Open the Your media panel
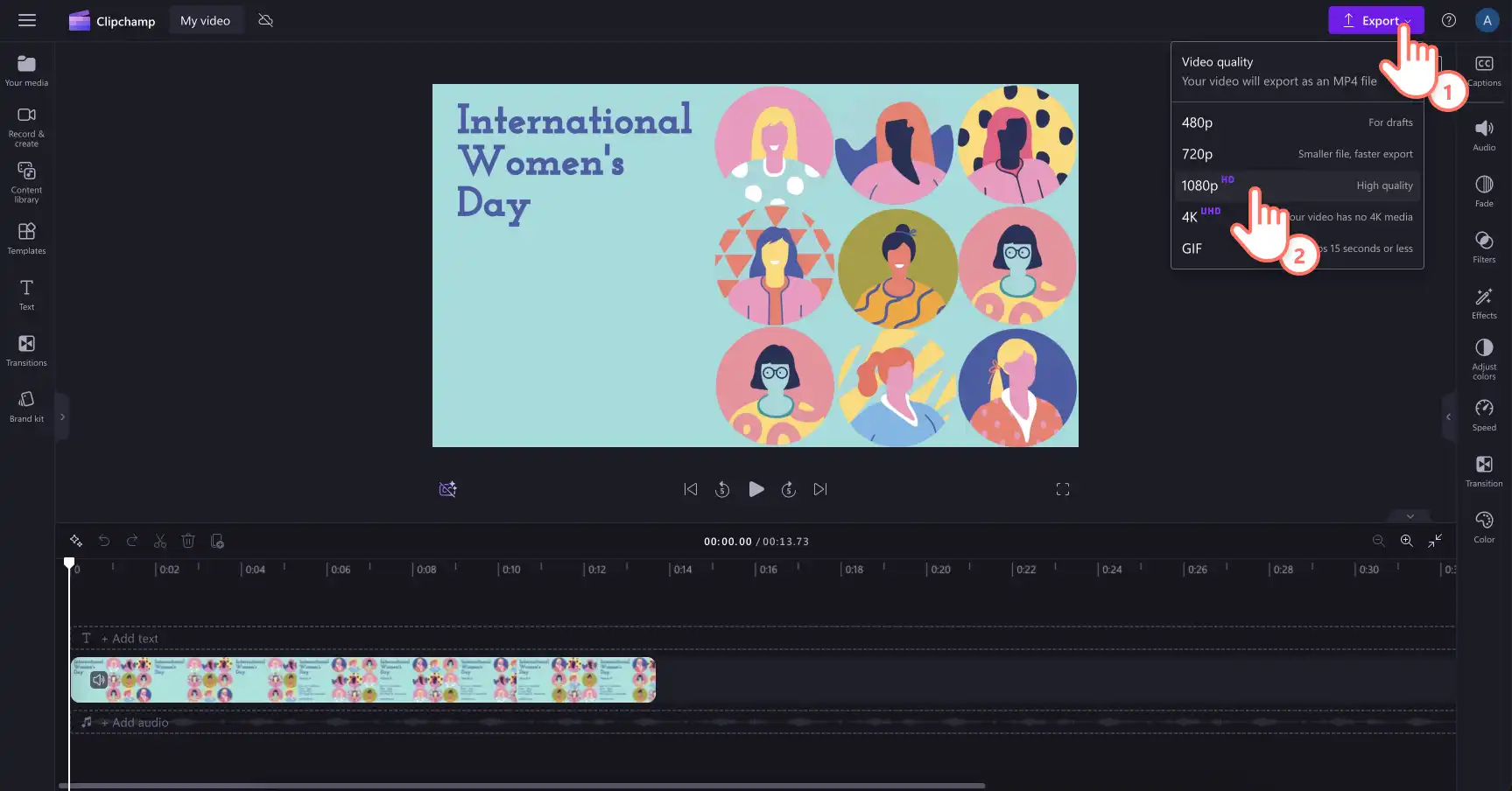The width and height of the screenshot is (1512, 791). coord(26,71)
